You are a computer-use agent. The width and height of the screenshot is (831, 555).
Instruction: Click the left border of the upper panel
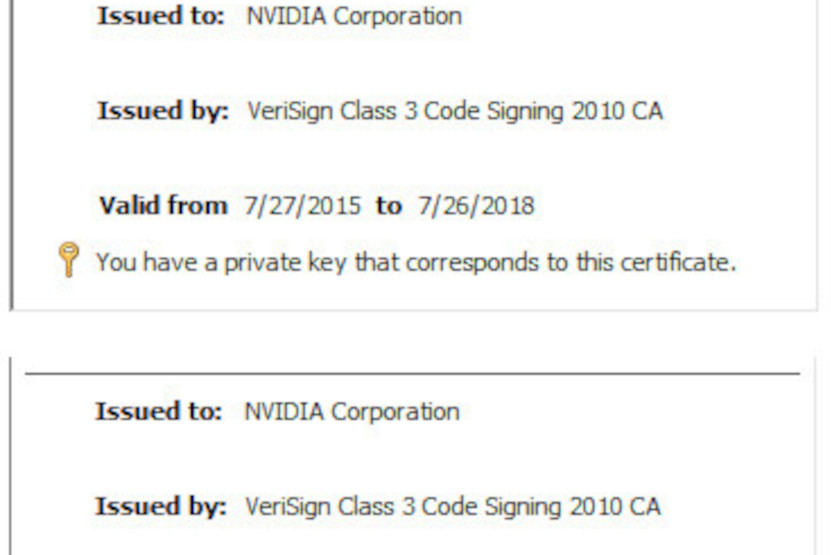(11, 150)
